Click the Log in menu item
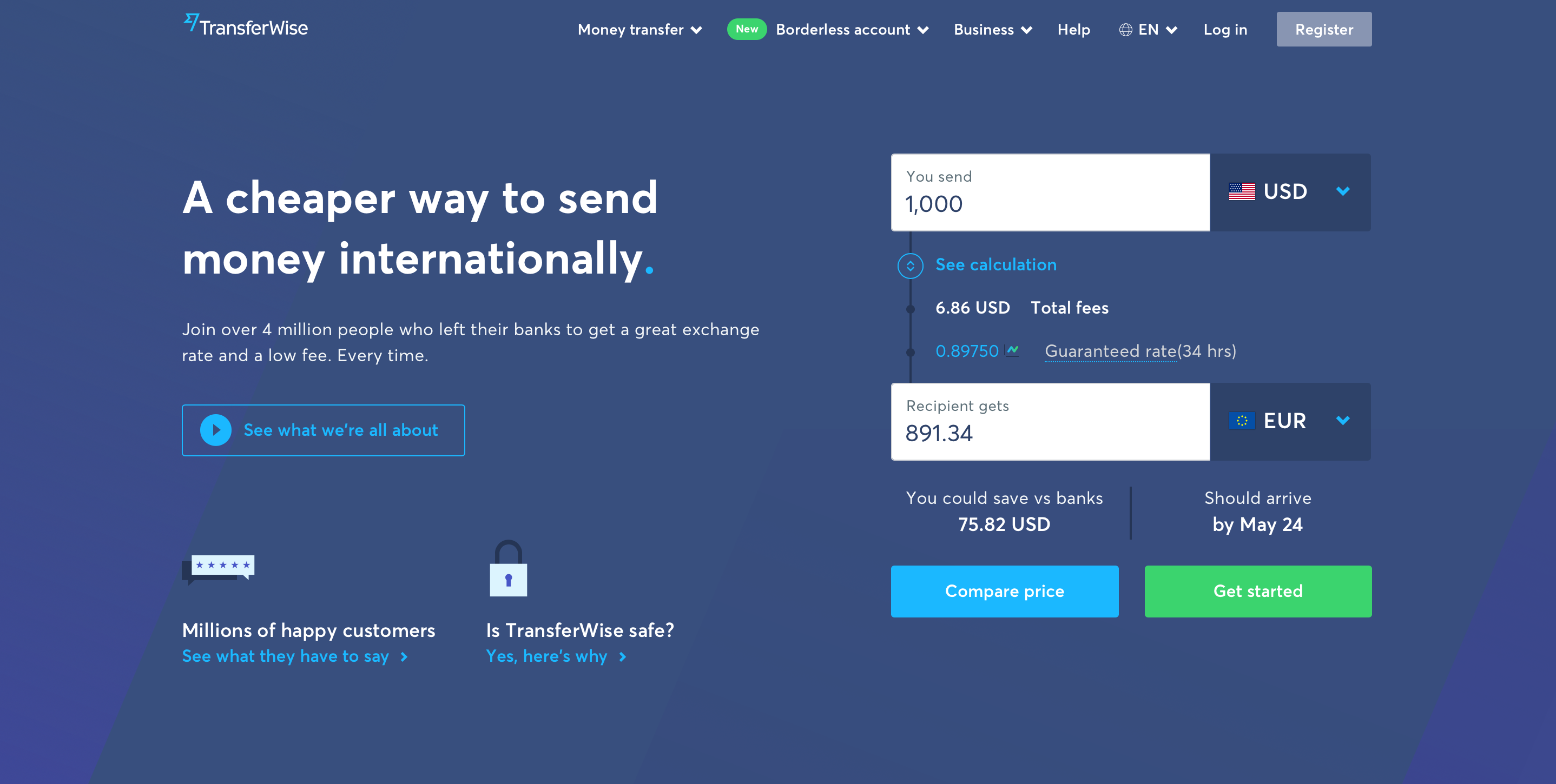Screen dimensions: 1556x784 point(1225,29)
